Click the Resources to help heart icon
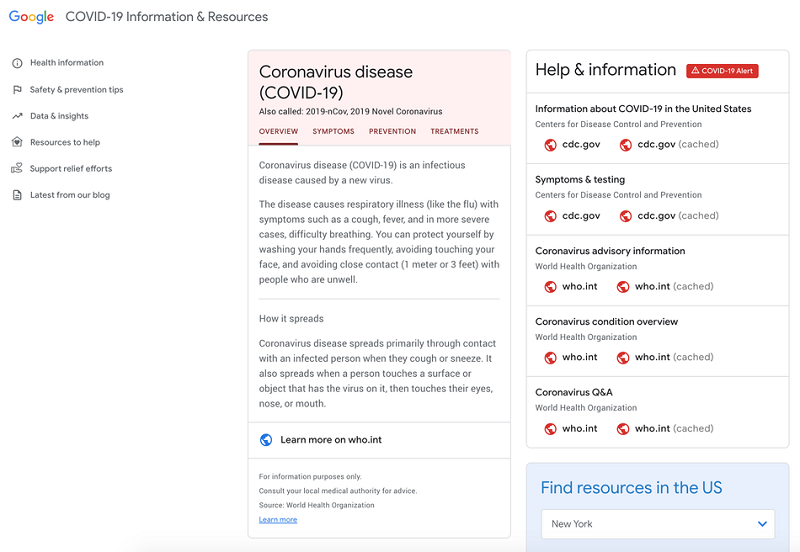This screenshot has height=552, width=800. click(17, 142)
